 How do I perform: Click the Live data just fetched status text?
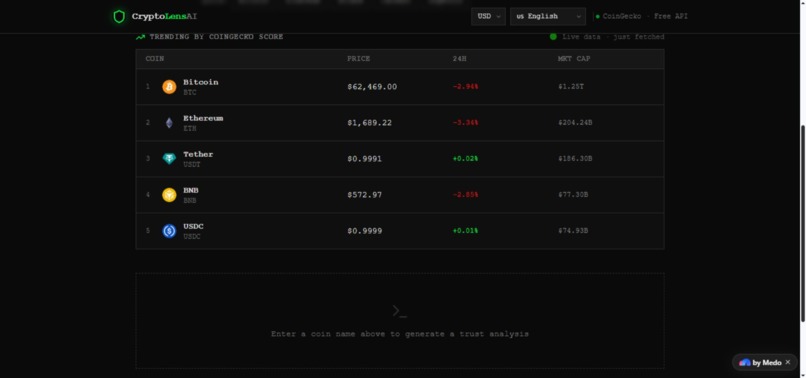pyautogui.click(x=613, y=37)
